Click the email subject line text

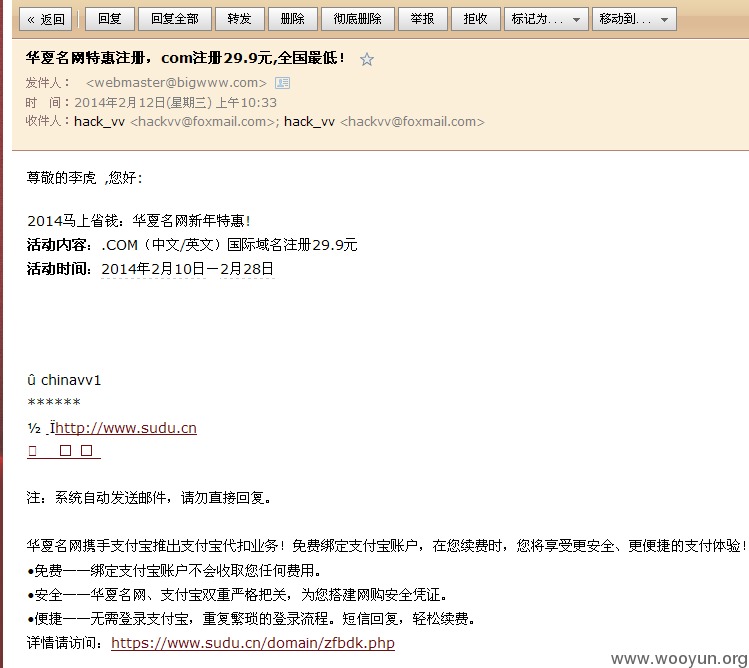point(185,58)
